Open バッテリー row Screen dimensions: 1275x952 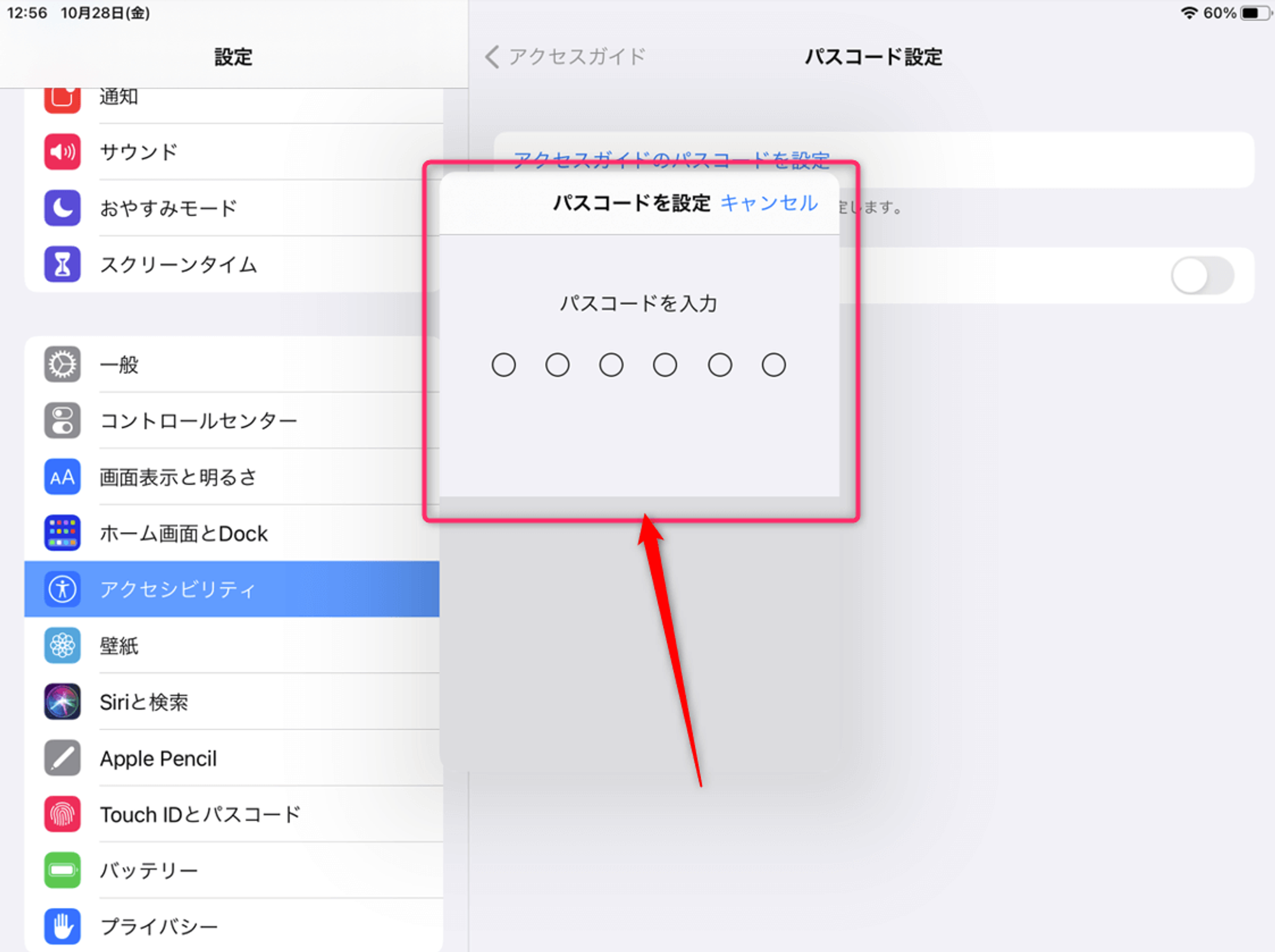(232, 870)
